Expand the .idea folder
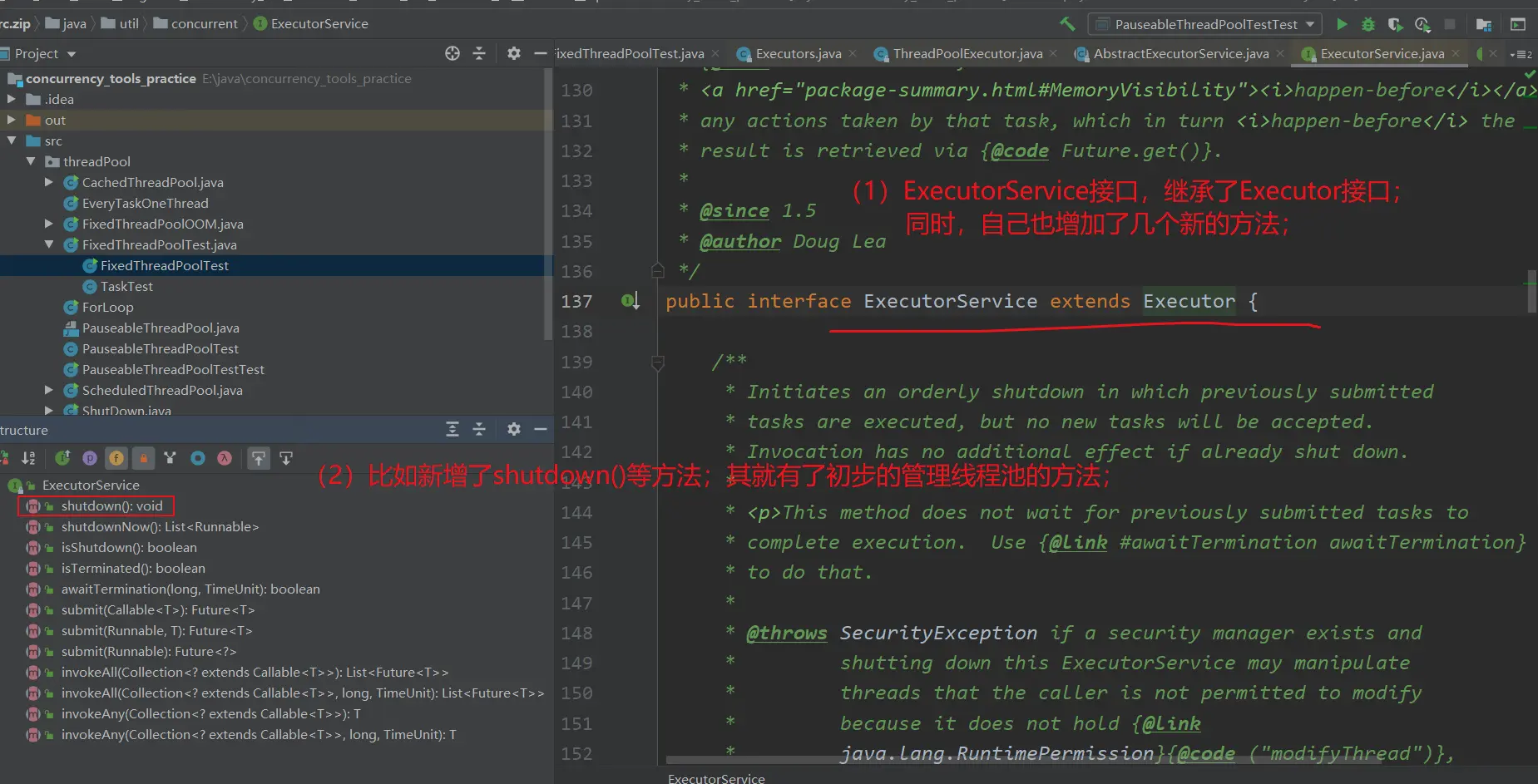This screenshot has width=1538, height=784. tap(12, 99)
